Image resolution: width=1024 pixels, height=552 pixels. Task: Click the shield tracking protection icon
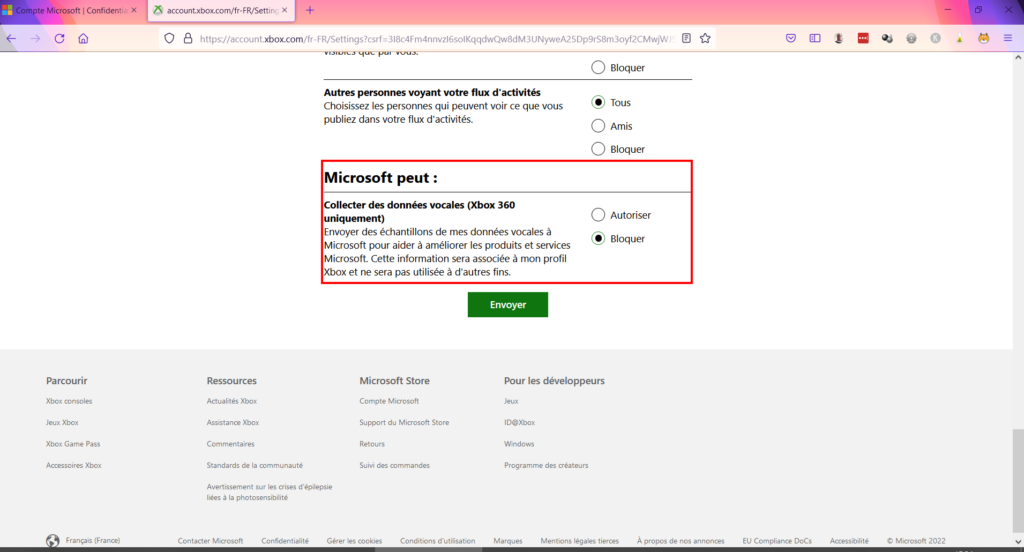coord(169,39)
